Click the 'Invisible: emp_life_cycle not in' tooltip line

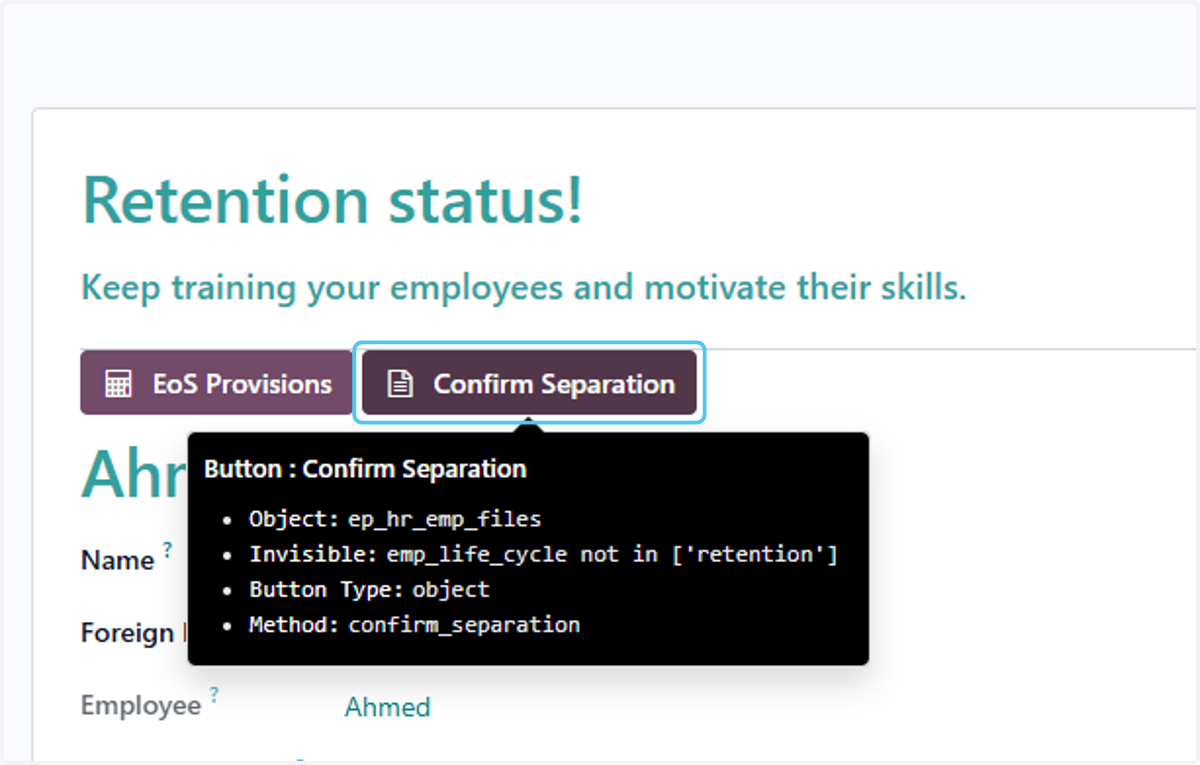click(543, 554)
